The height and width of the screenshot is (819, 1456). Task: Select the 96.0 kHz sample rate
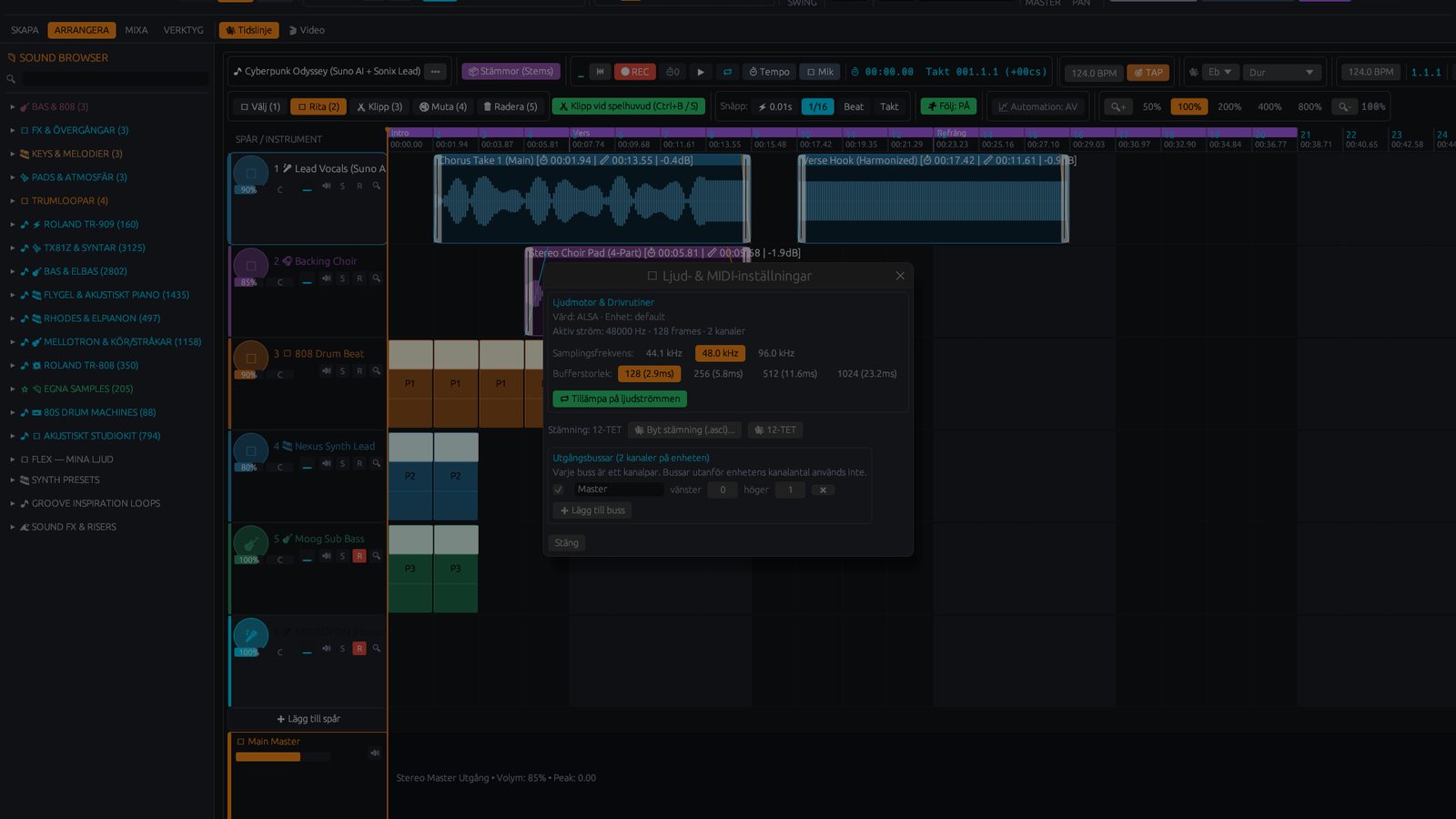[776, 353]
